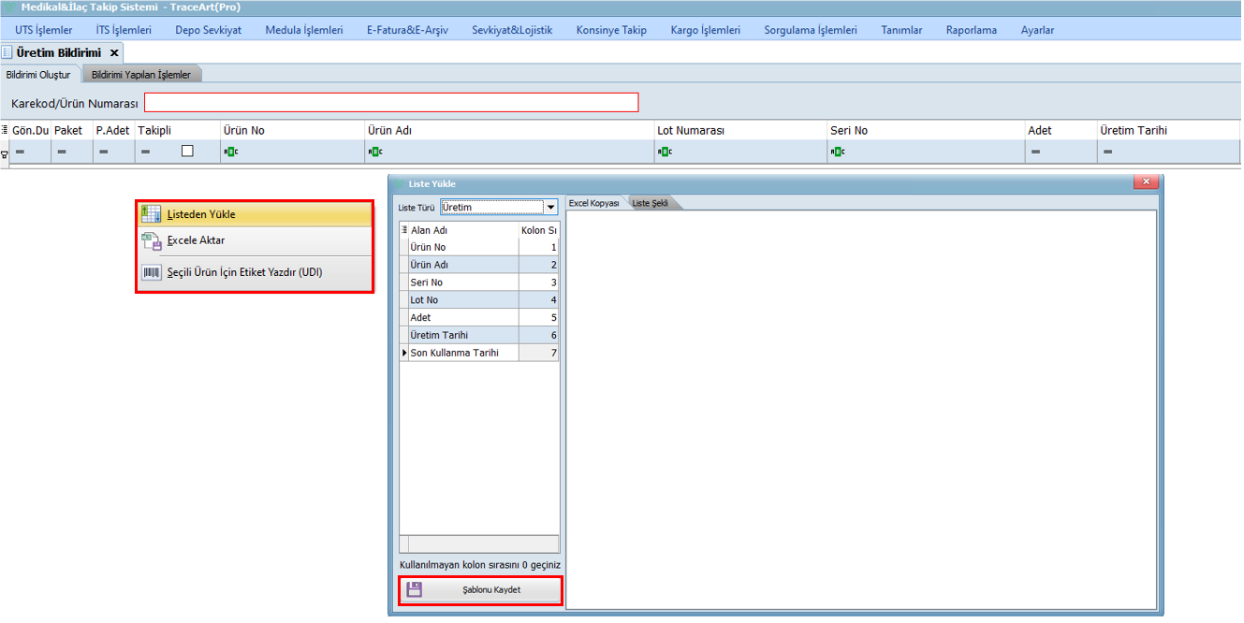Switch to the Liste Şekli tab
This screenshot has height=623, width=1244.
pos(650,203)
